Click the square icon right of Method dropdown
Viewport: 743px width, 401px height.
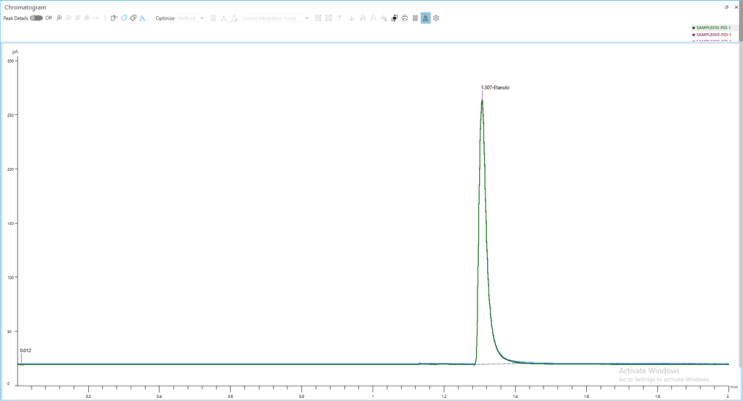213,18
